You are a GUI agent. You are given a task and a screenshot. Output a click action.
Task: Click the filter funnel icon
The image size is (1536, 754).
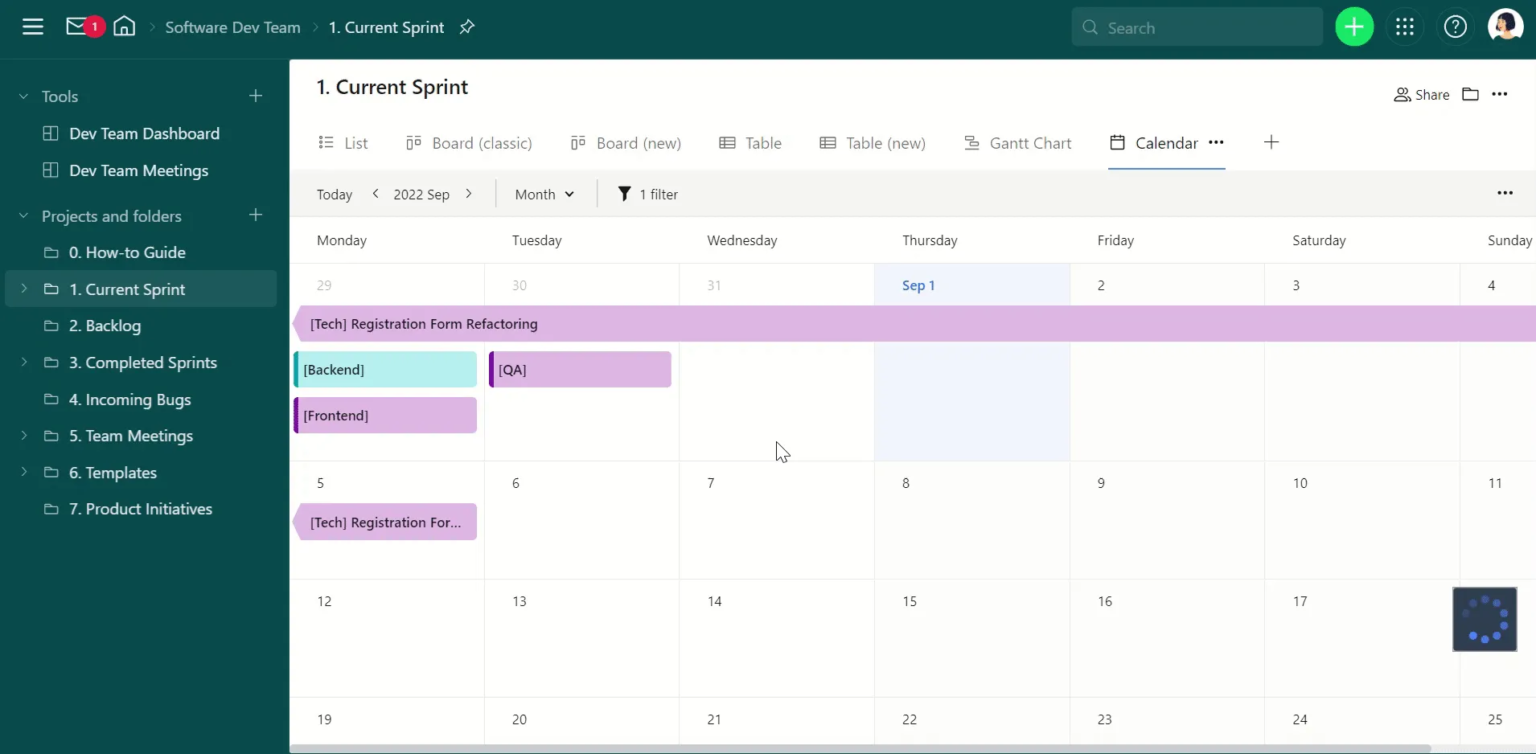624,194
